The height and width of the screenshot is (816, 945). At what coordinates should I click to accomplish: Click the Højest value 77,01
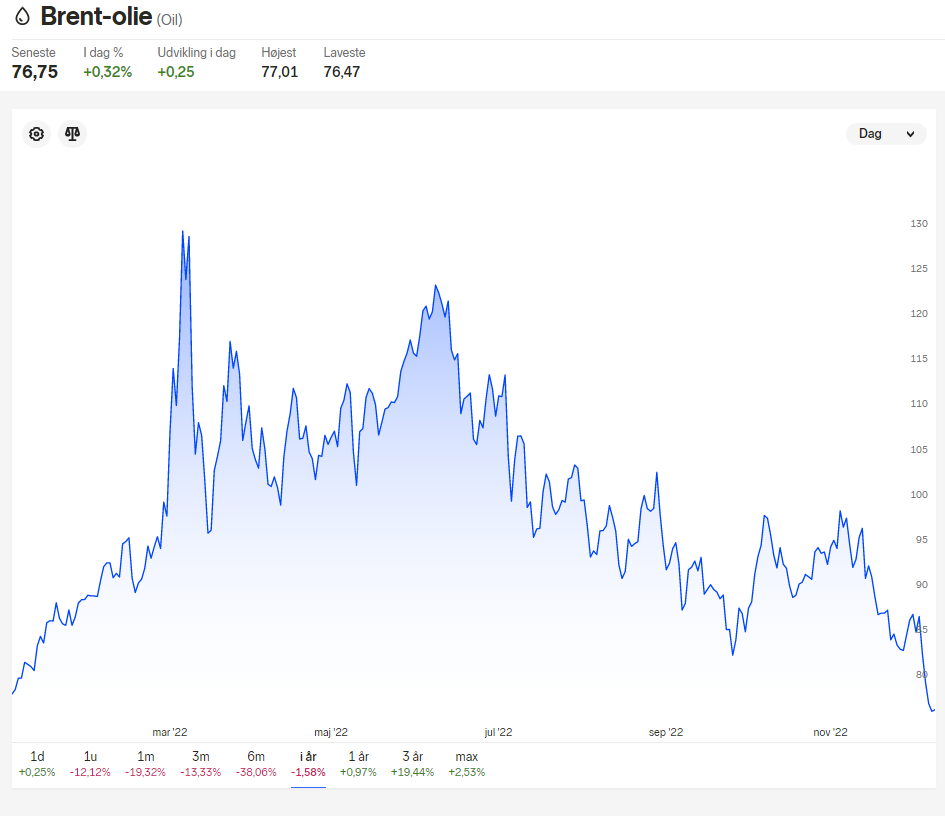coord(280,72)
